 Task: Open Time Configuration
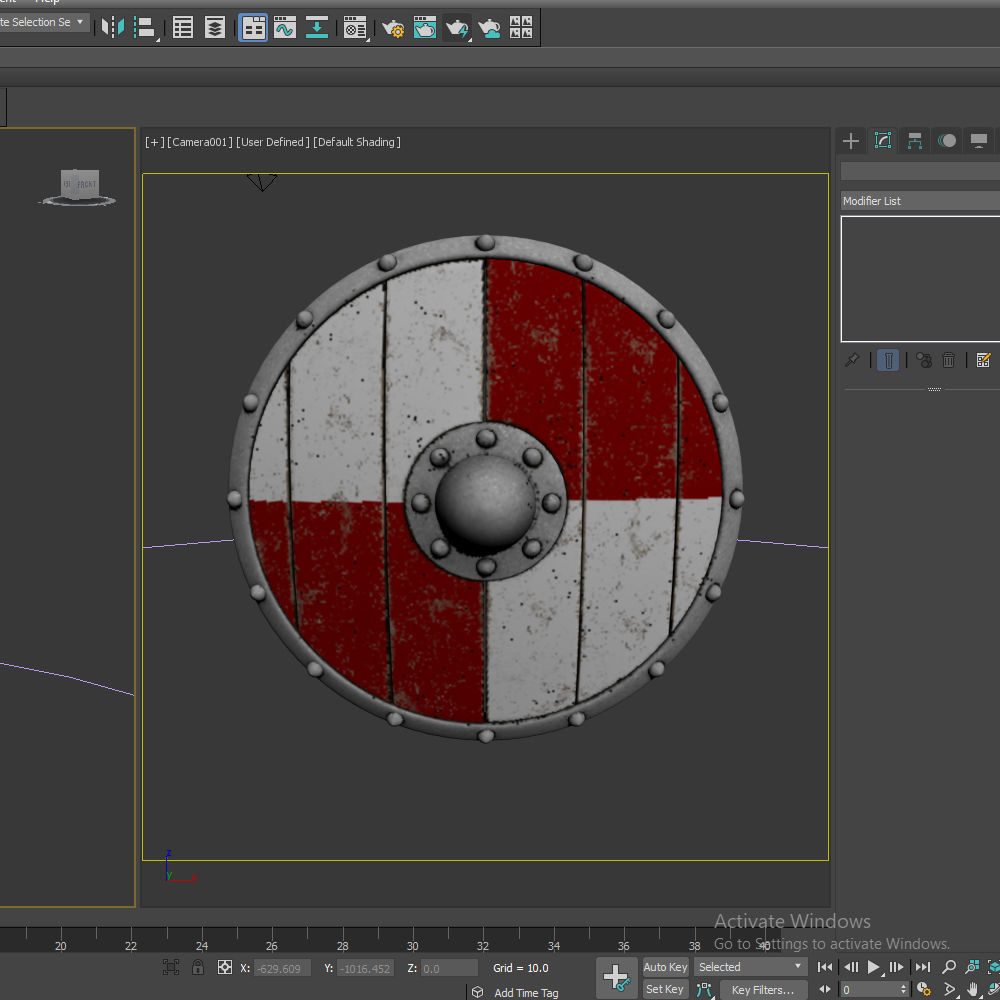point(923,990)
